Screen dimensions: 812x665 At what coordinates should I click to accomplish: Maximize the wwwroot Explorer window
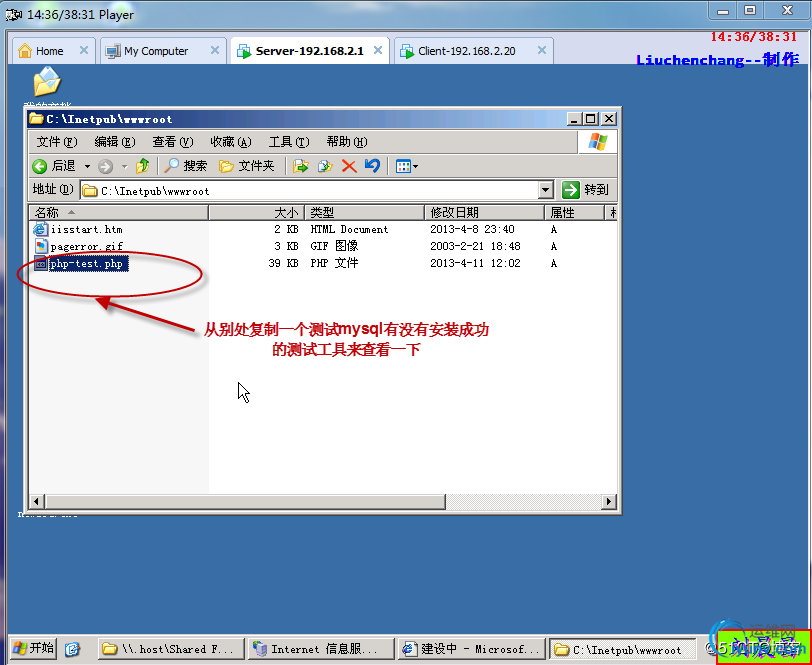(590, 119)
